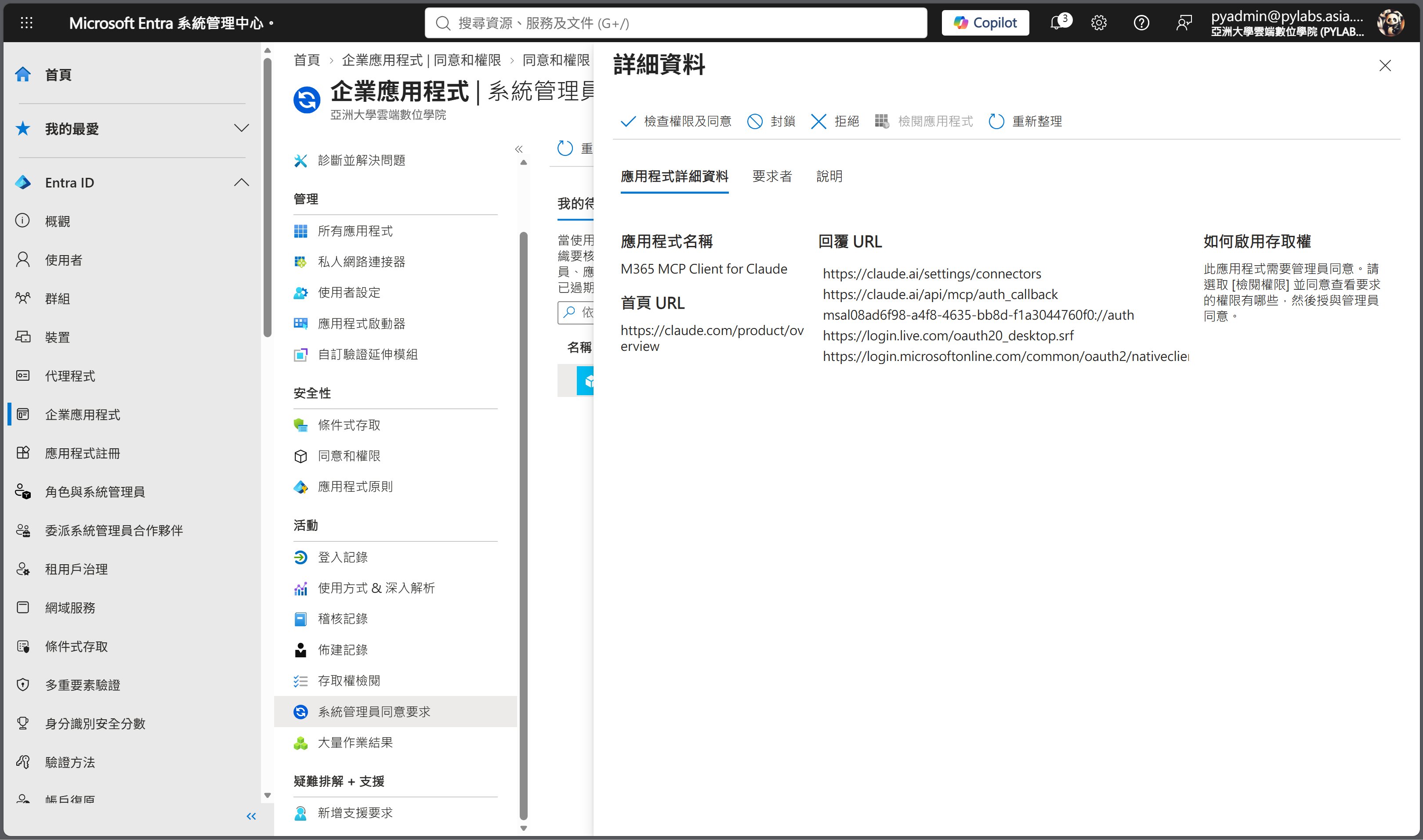Image resolution: width=1423 pixels, height=840 pixels.
Task: Open the notifications bell icon
Action: 1057,23
